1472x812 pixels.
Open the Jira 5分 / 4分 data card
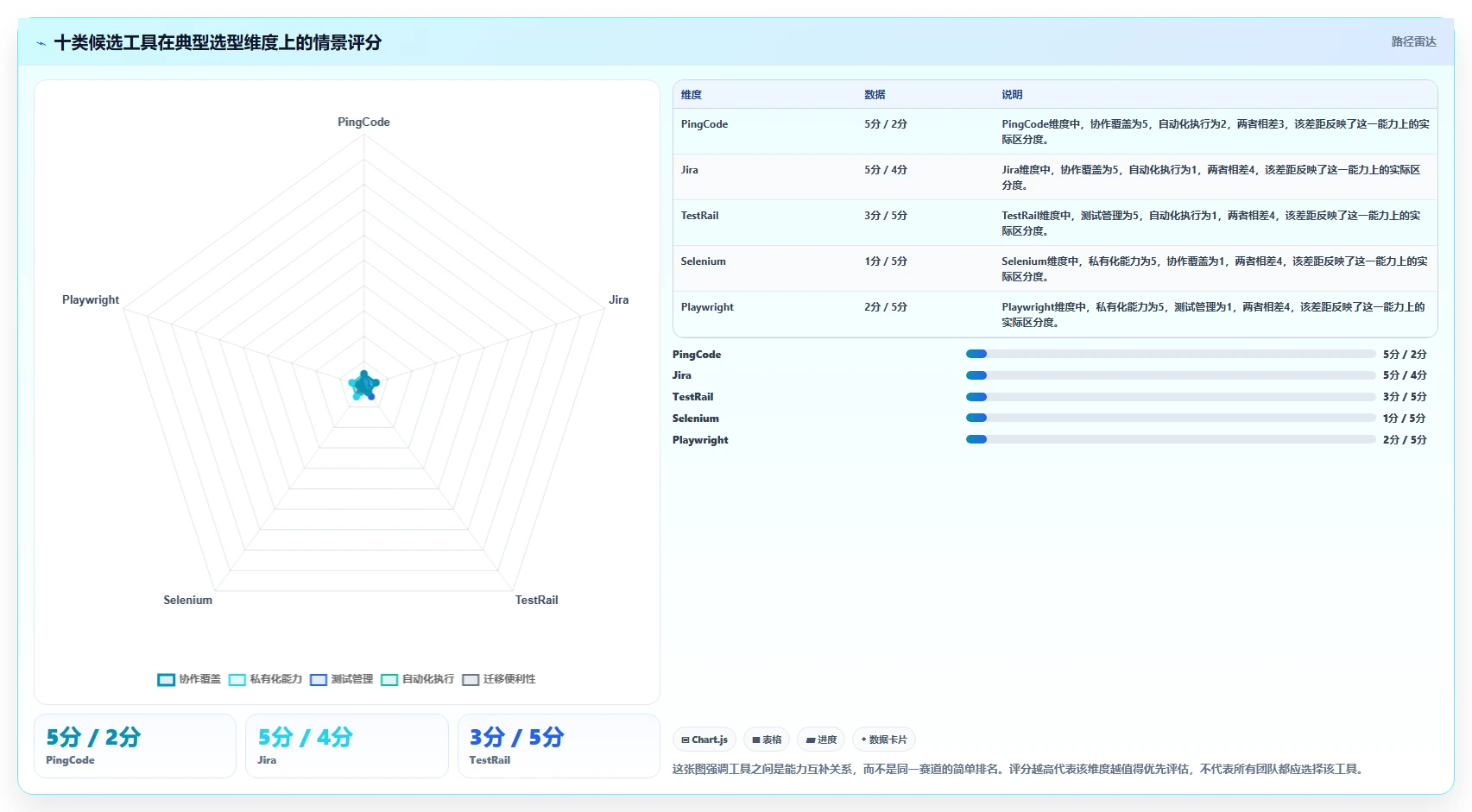pyautogui.click(x=347, y=746)
